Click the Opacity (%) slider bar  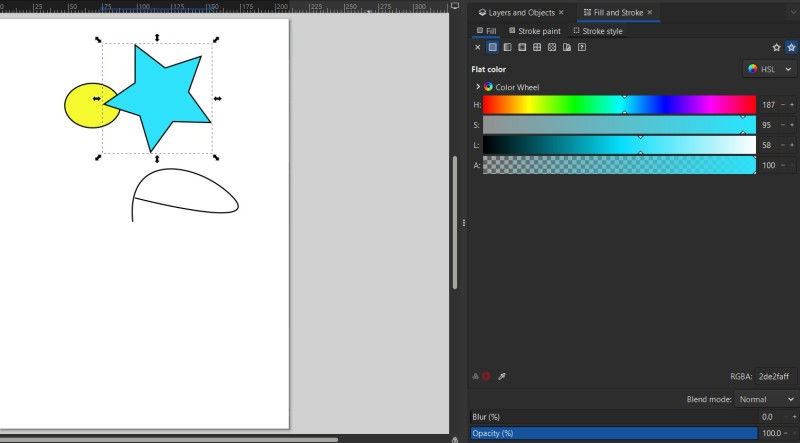[613, 433]
